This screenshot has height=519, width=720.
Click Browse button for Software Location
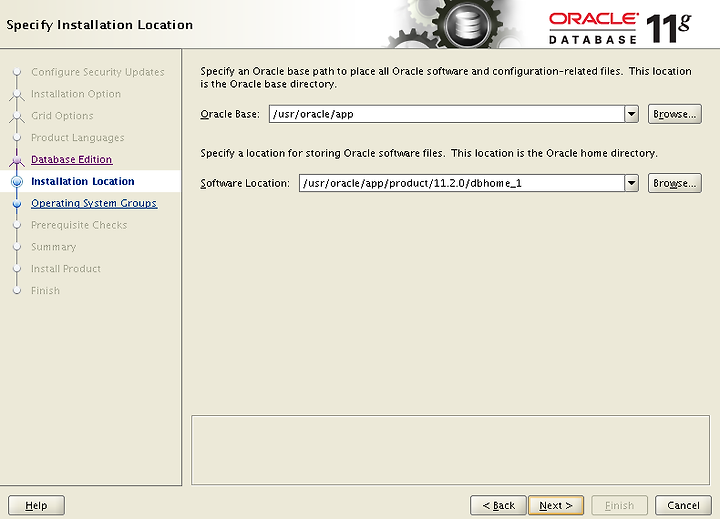point(675,183)
